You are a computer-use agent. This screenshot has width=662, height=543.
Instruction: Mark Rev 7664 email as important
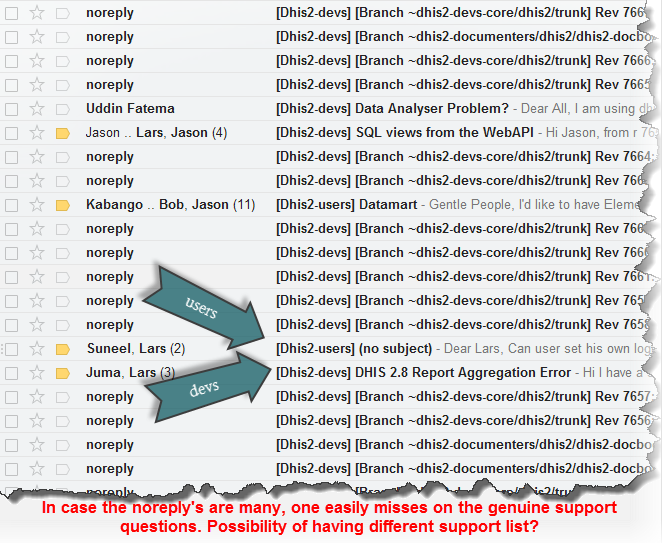62,157
